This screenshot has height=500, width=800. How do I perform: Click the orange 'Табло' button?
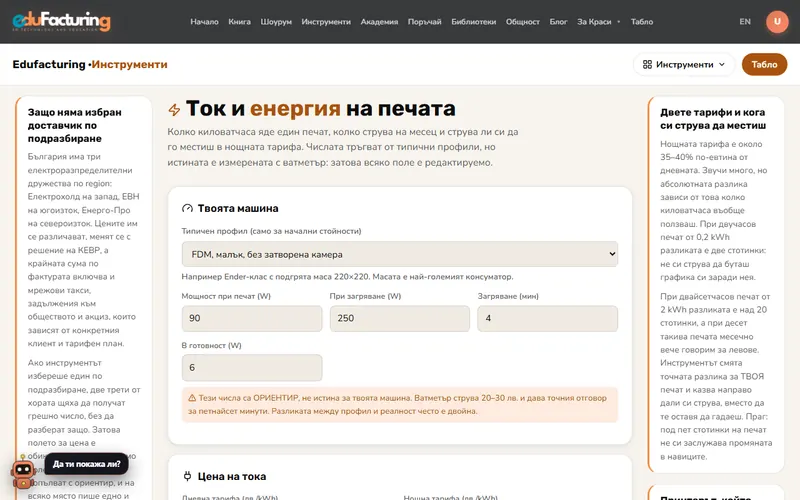pyautogui.click(x=764, y=64)
